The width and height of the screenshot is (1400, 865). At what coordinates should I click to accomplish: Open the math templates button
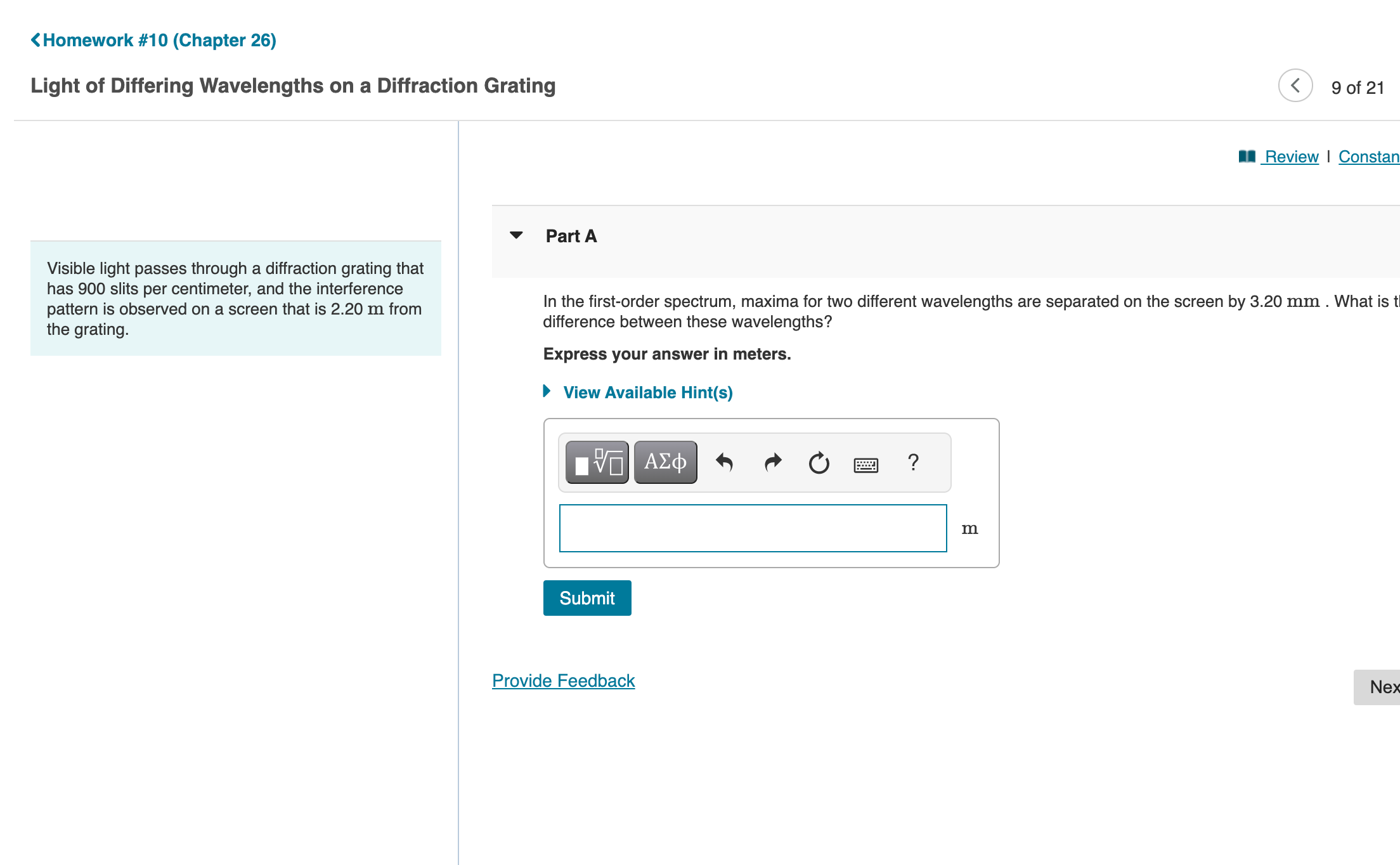click(597, 462)
